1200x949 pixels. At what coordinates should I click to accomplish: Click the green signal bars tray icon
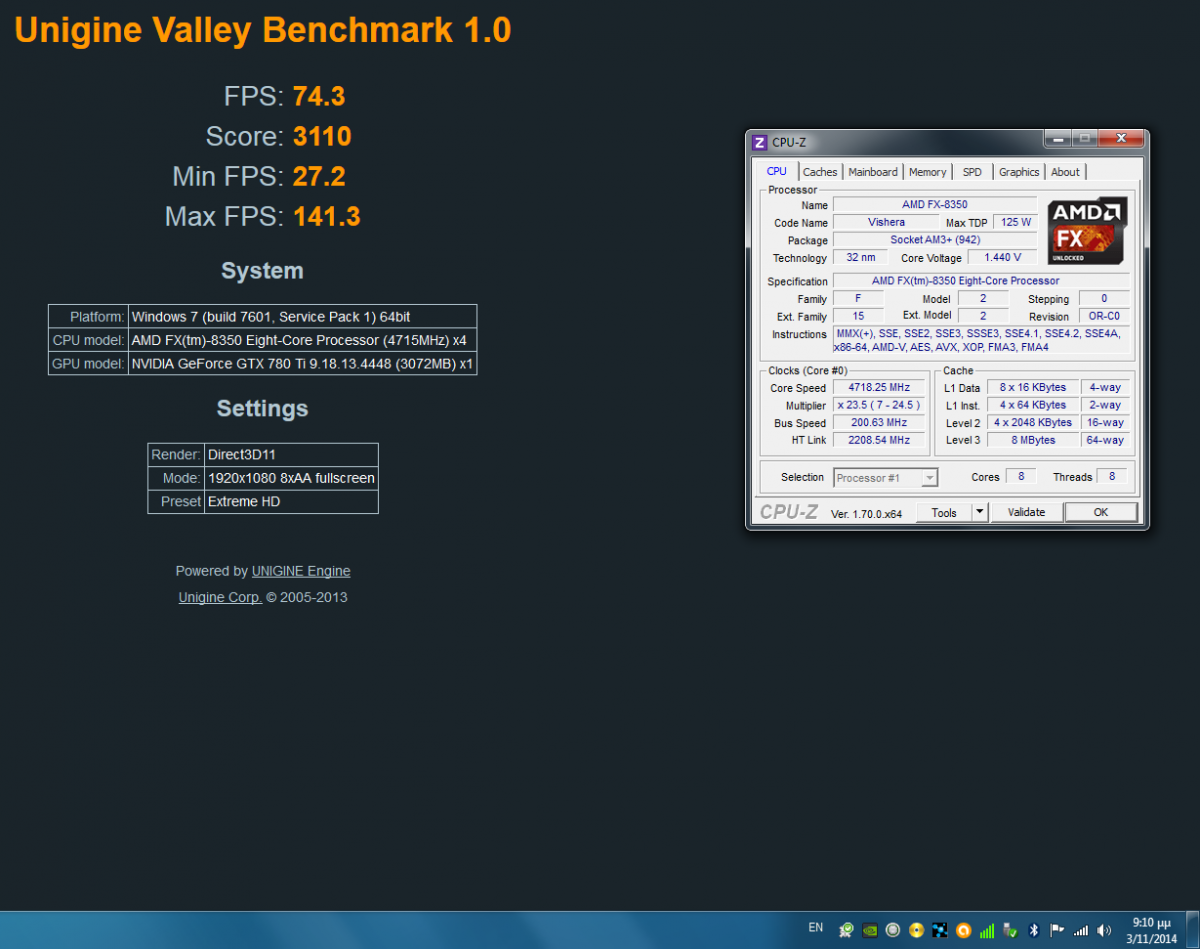tap(987, 931)
